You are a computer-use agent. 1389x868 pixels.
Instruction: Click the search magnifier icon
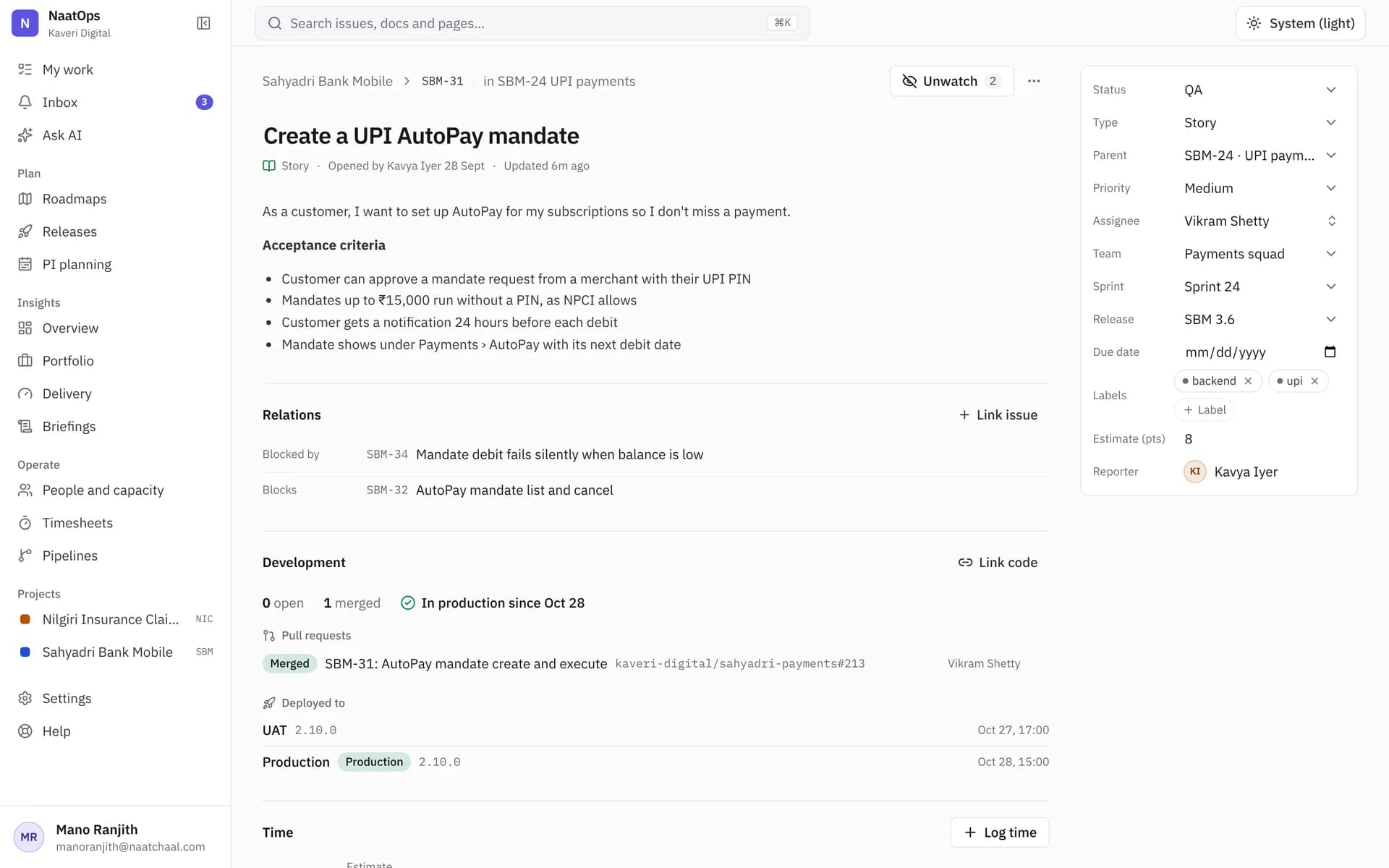pyautogui.click(x=275, y=23)
